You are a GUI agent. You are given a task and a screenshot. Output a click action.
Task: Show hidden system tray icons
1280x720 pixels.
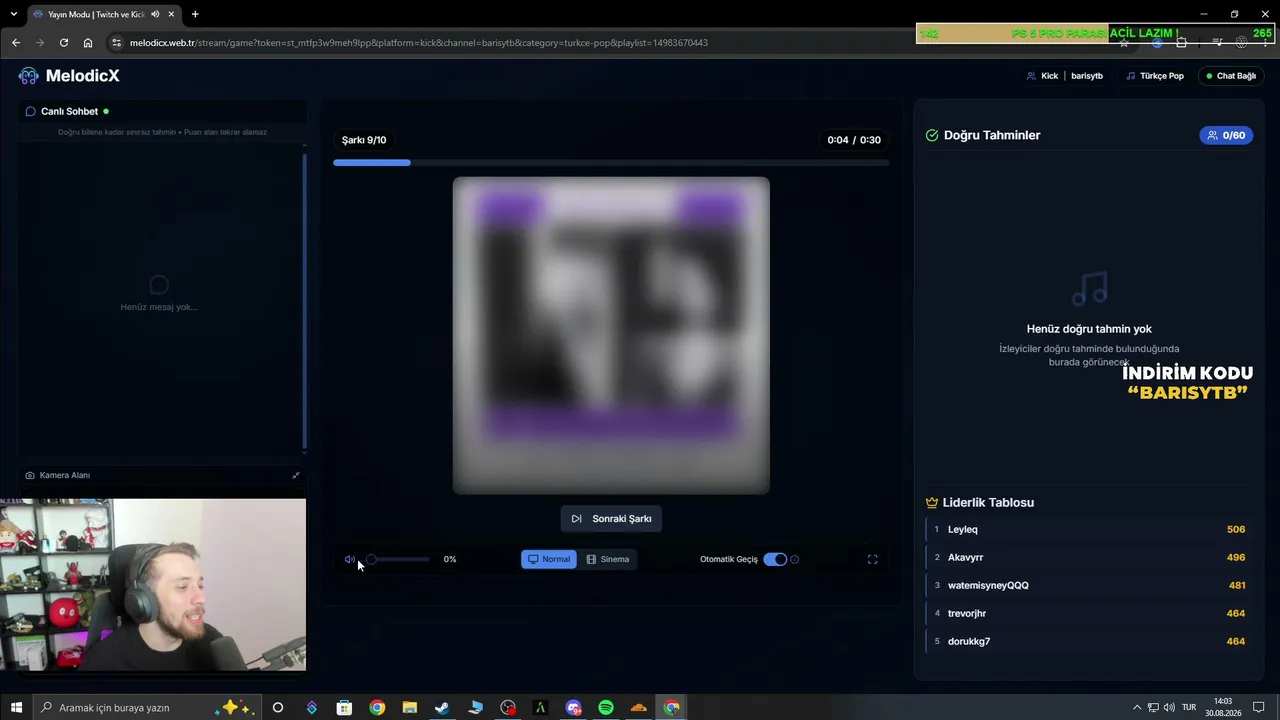click(1136, 708)
